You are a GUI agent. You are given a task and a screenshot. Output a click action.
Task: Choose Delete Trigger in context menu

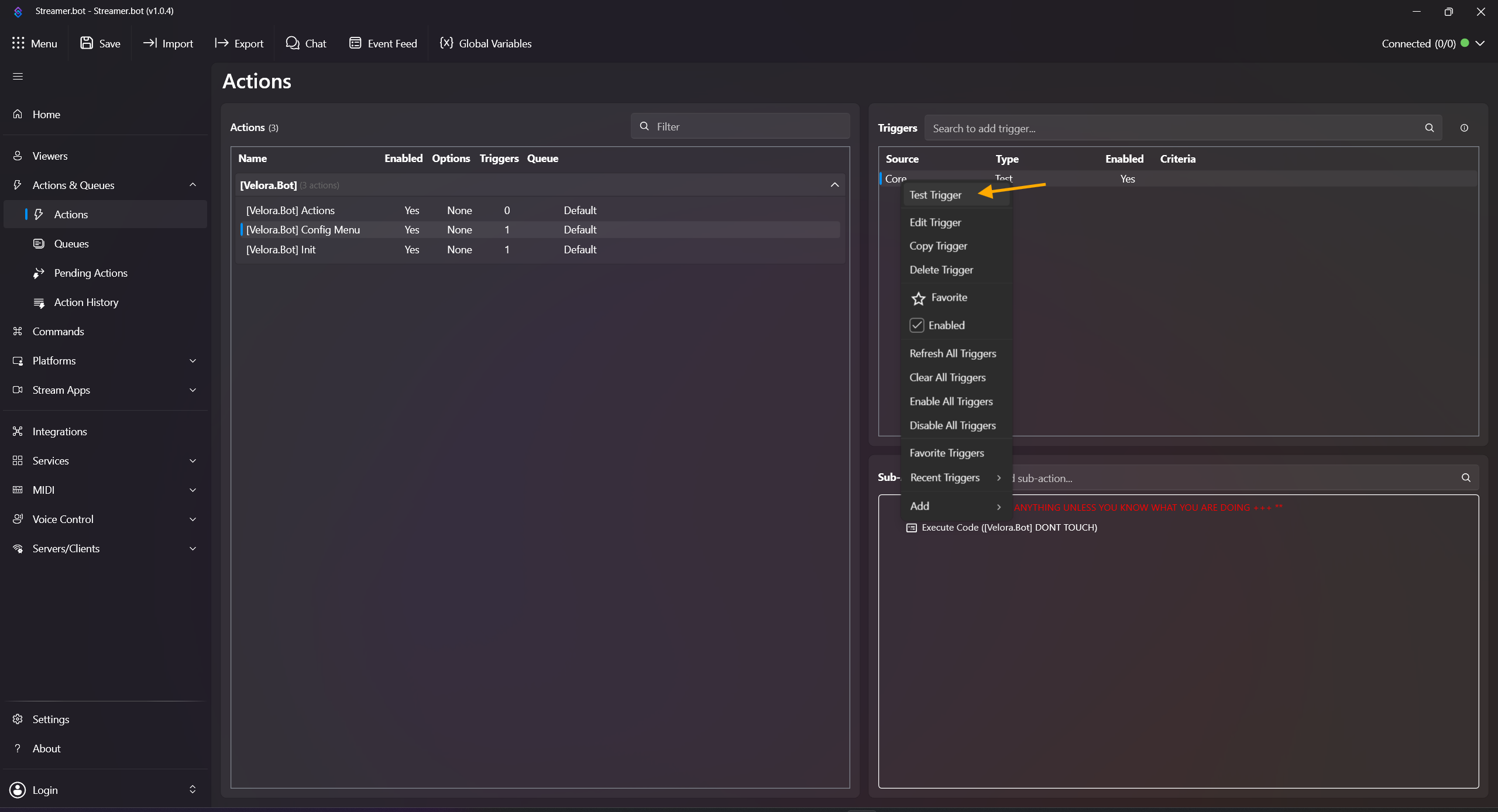click(941, 270)
